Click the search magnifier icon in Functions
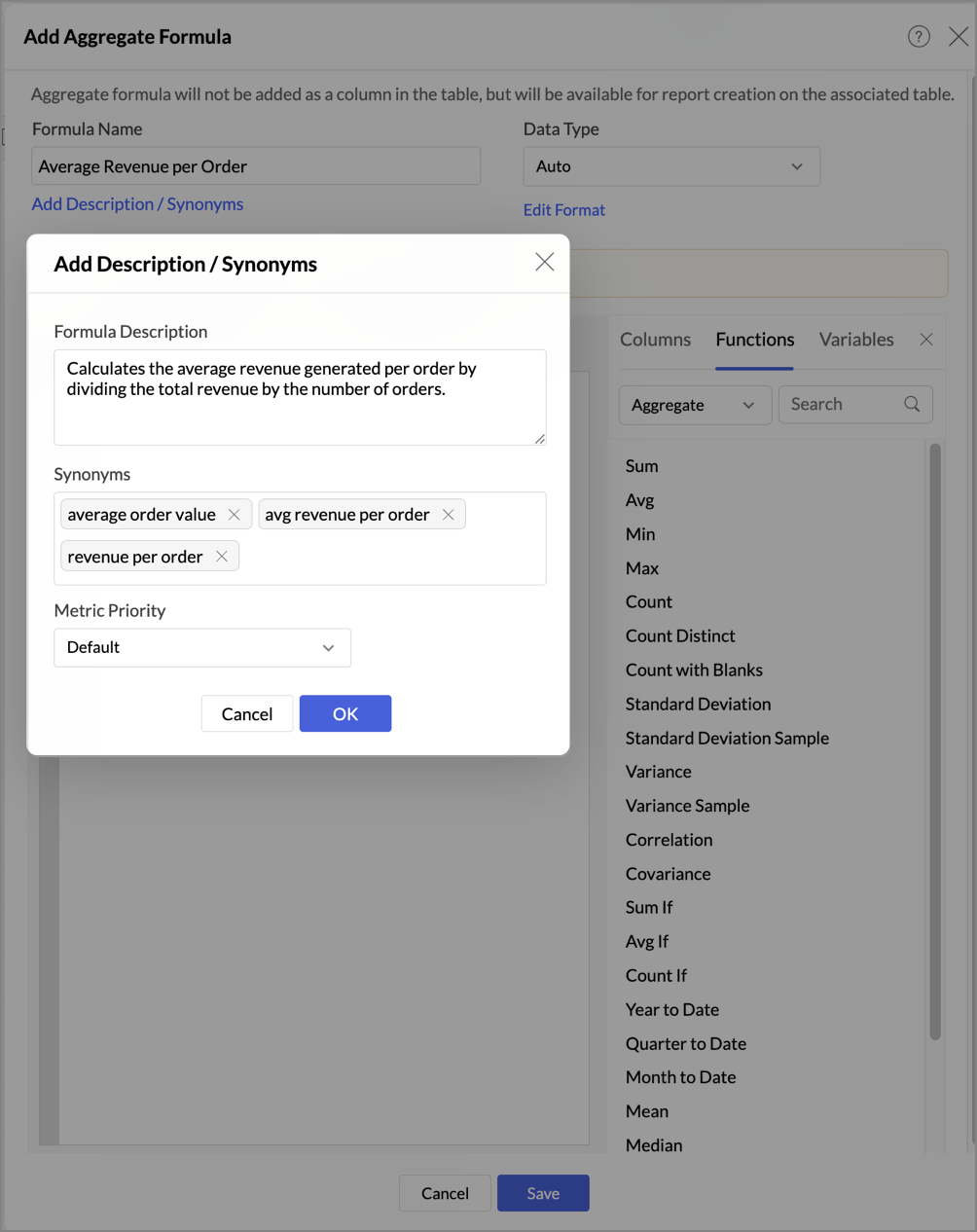The image size is (977, 1232). pyautogui.click(x=912, y=405)
